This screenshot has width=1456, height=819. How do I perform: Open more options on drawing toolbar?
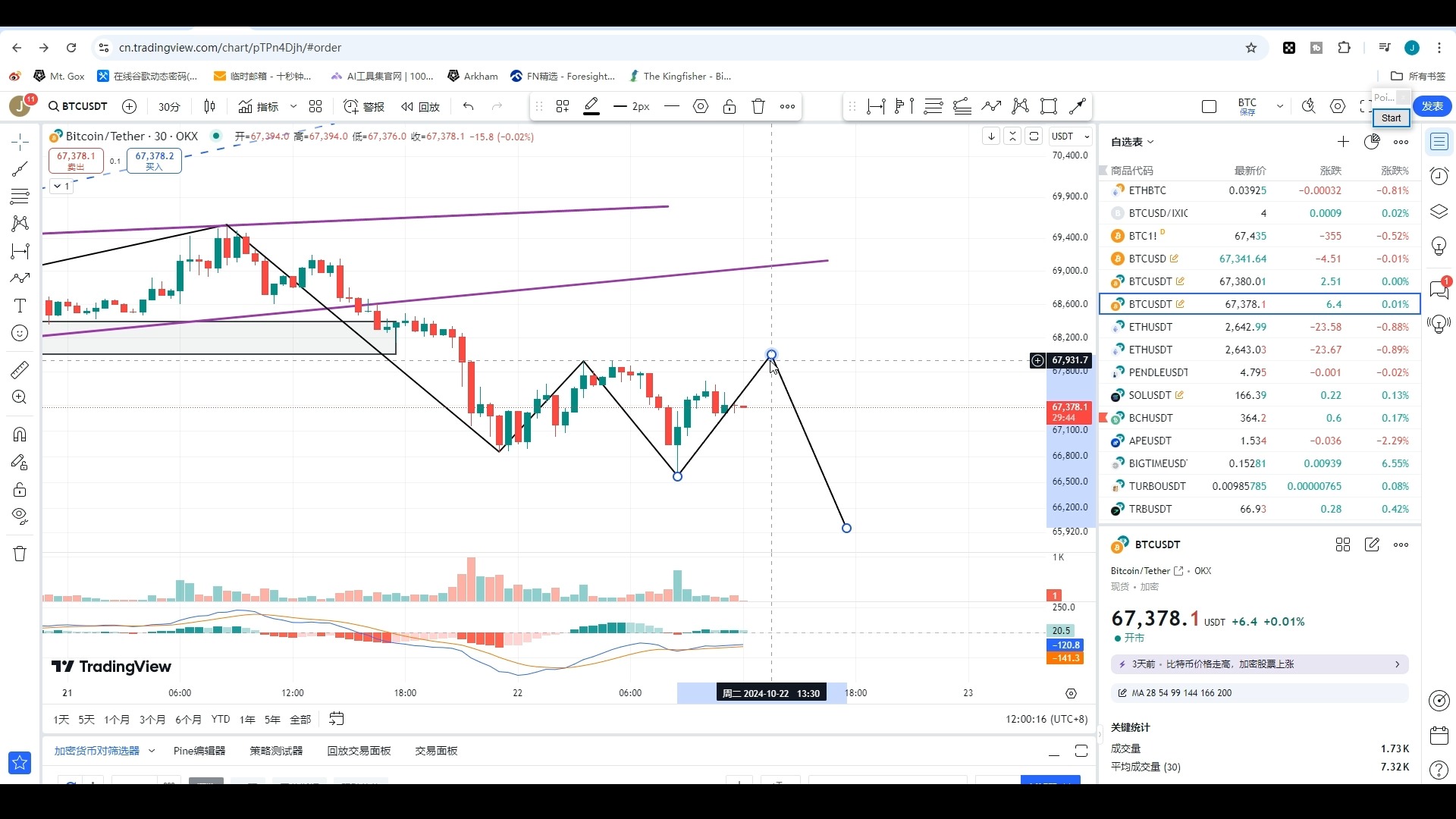click(x=788, y=106)
